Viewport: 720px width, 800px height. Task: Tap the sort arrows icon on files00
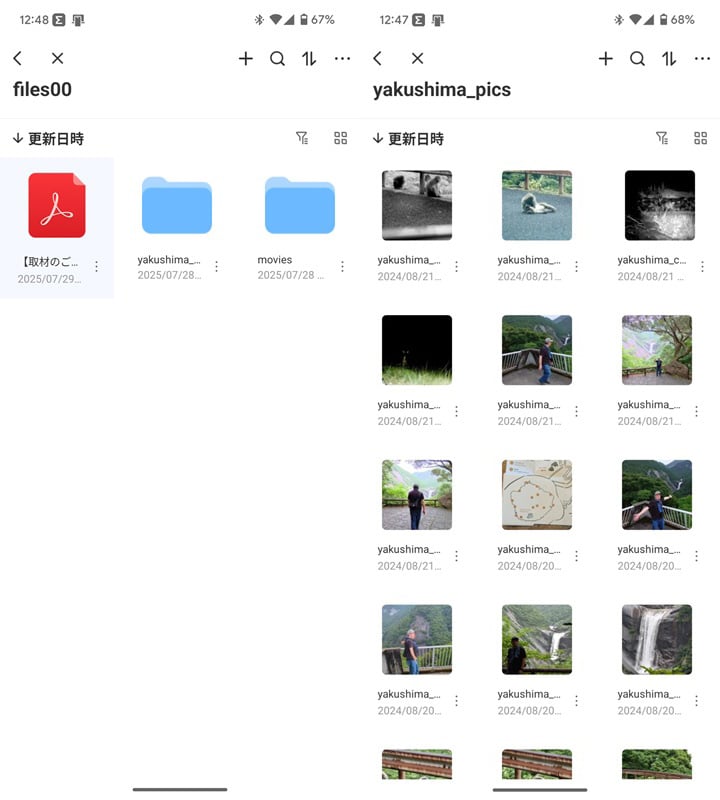(x=309, y=59)
